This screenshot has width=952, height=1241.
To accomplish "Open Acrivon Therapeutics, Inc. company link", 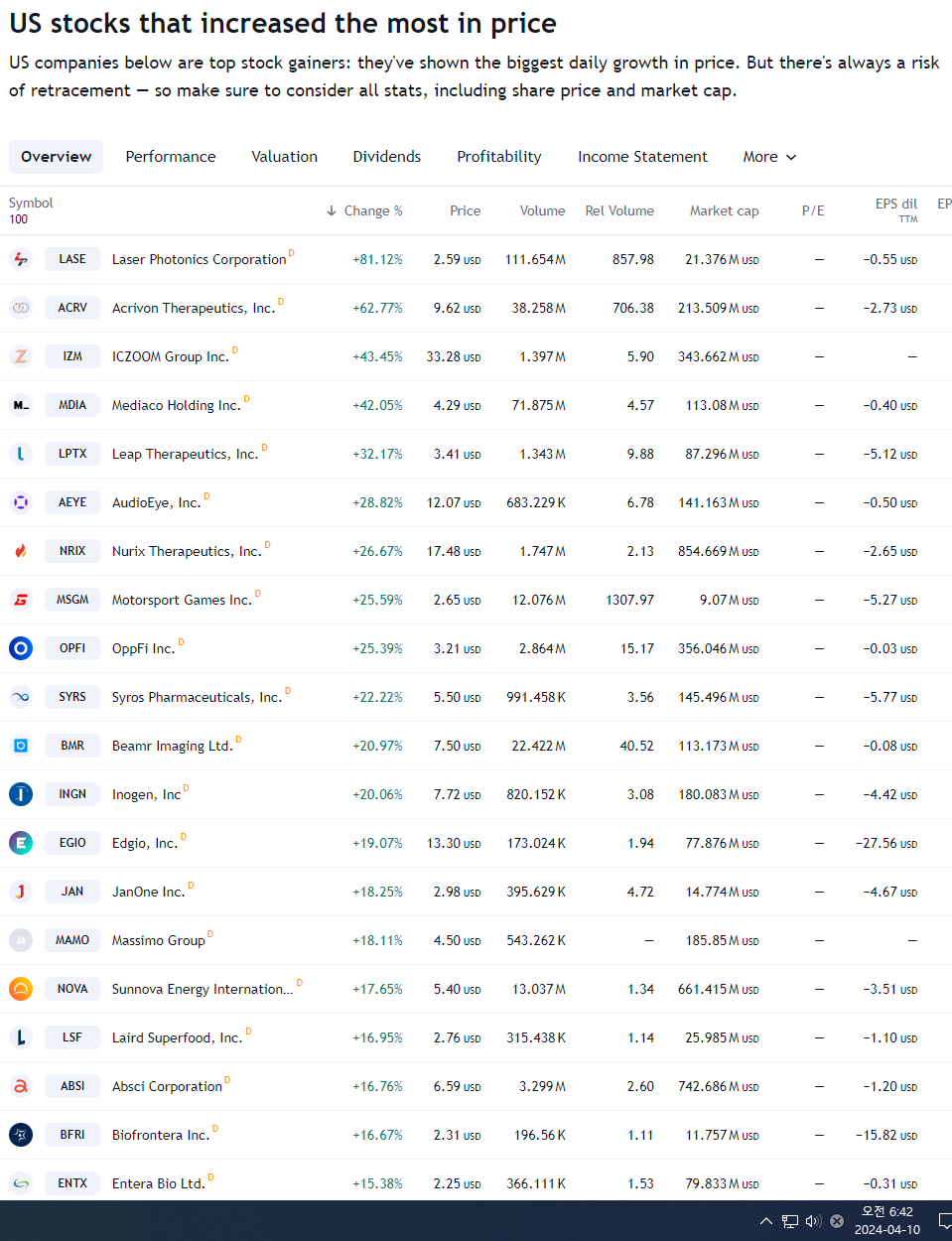I will click(194, 308).
